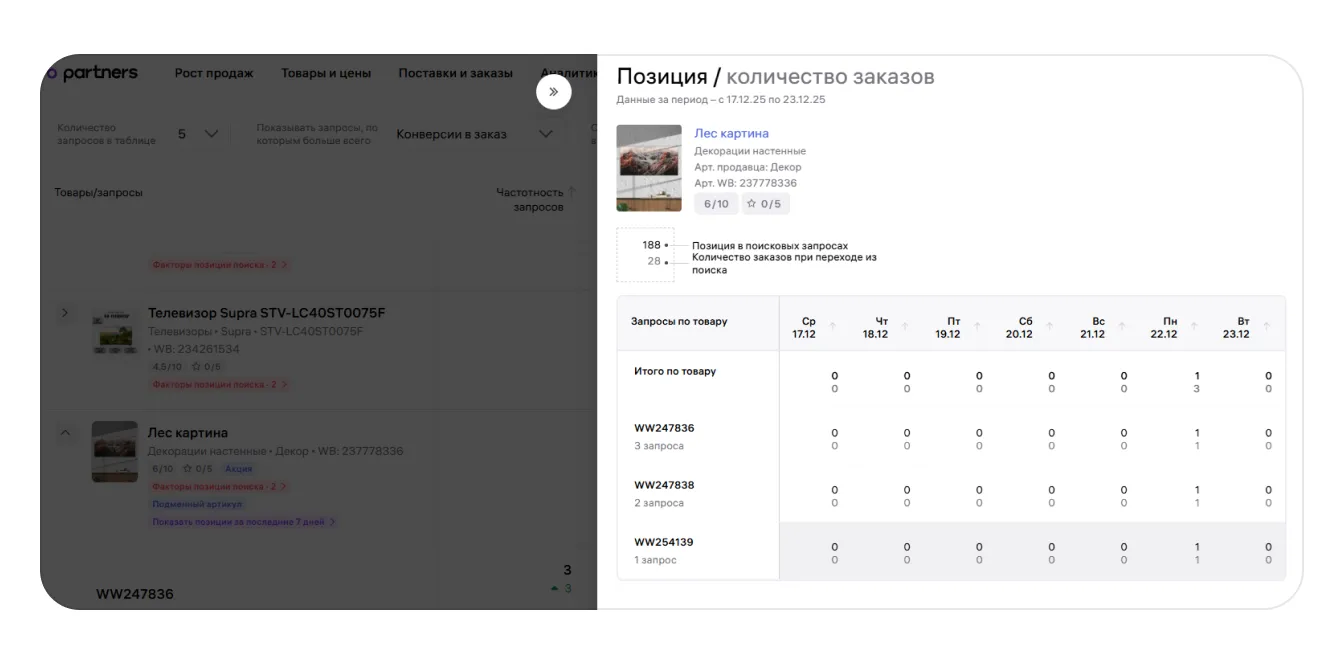Open the Поставки и заказы menu
This screenshot has width=1344, height=664.
point(455,73)
